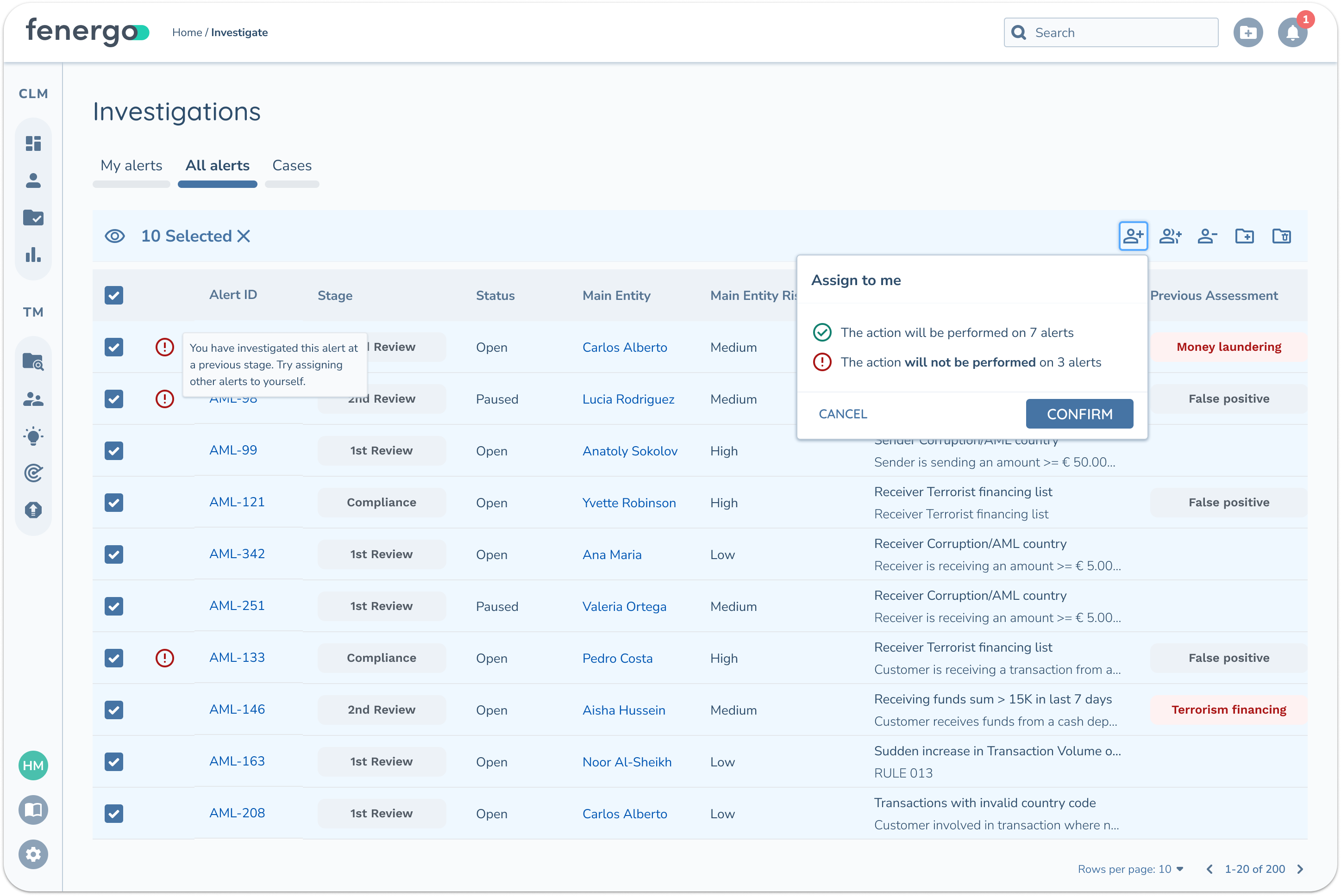The image size is (1341, 896).
Task: Open the lightbulb insights sidebar icon
Action: click(33, 436)
